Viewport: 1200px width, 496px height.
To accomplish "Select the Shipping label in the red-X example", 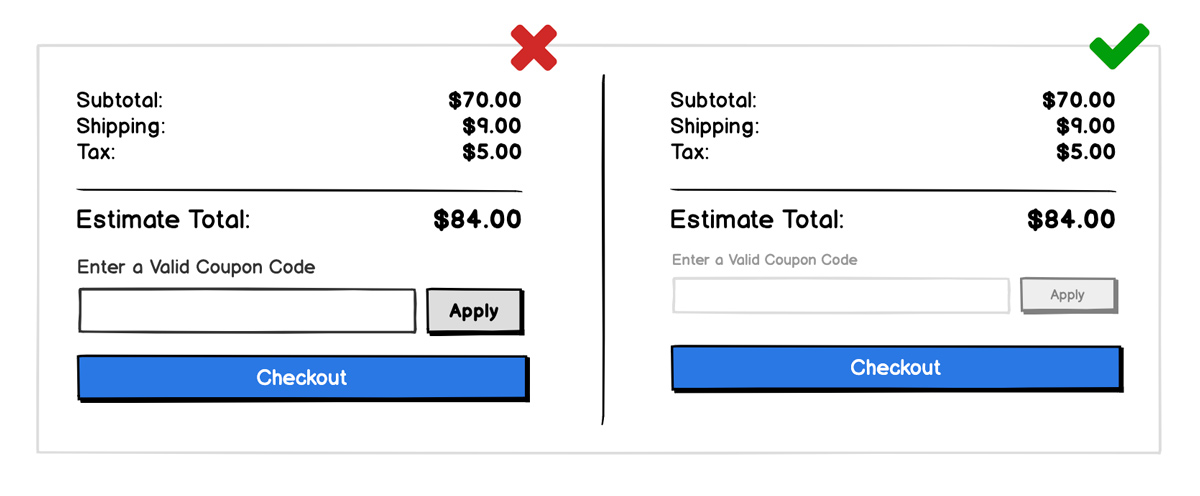I will pos(121,126).
